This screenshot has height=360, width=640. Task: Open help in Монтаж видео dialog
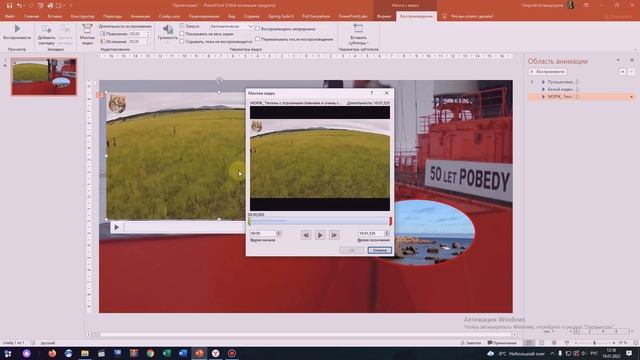point(371,93)
